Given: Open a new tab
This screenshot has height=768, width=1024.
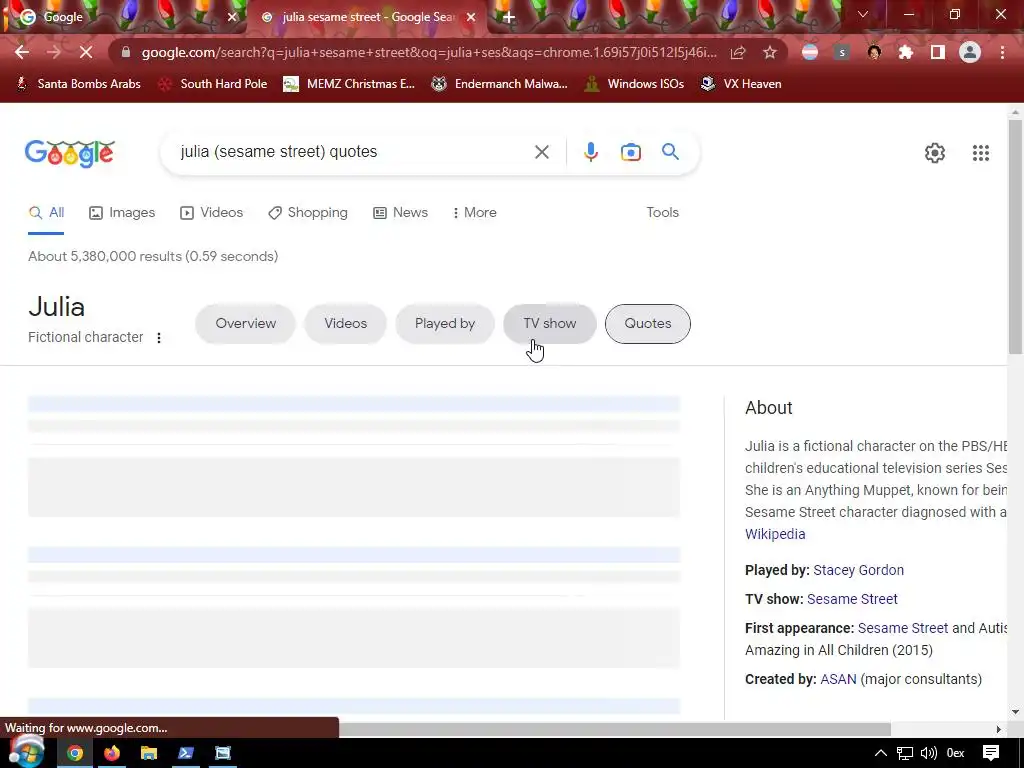Looking at the screenshot, I should (x=509, y=17).
